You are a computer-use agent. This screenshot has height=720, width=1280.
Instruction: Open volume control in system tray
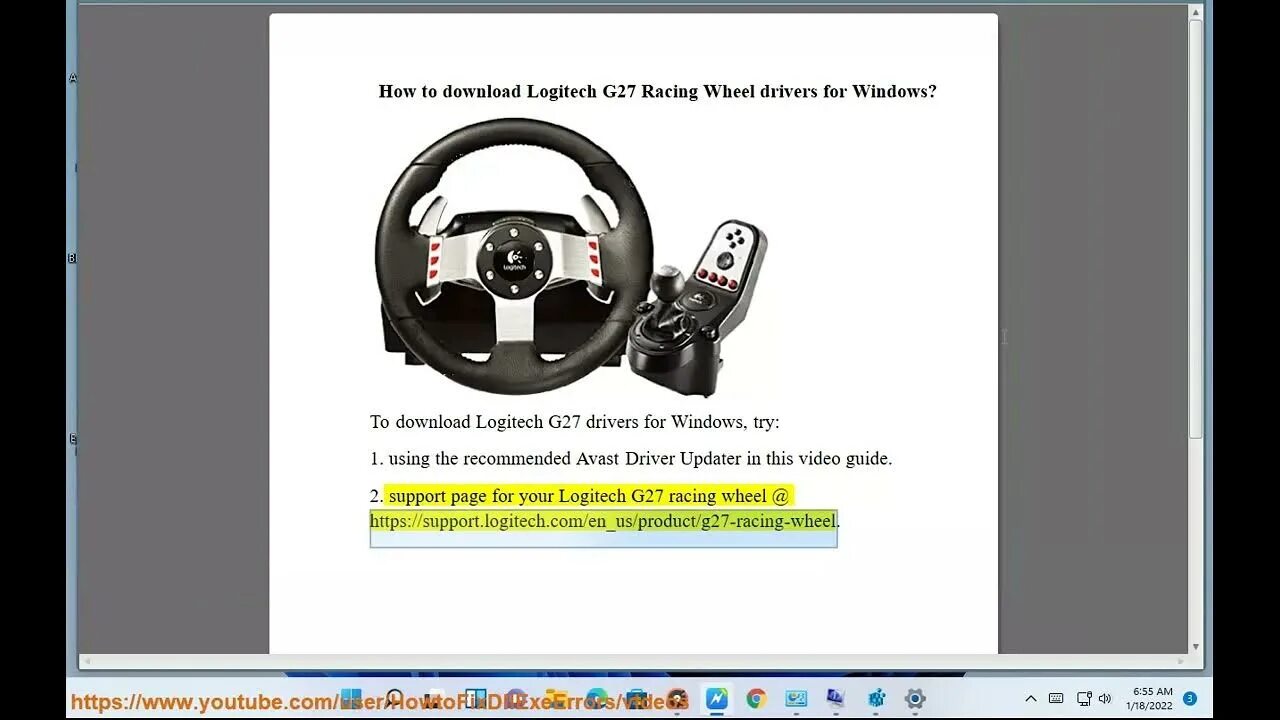pyautogui.click(x=1105, y=699)
